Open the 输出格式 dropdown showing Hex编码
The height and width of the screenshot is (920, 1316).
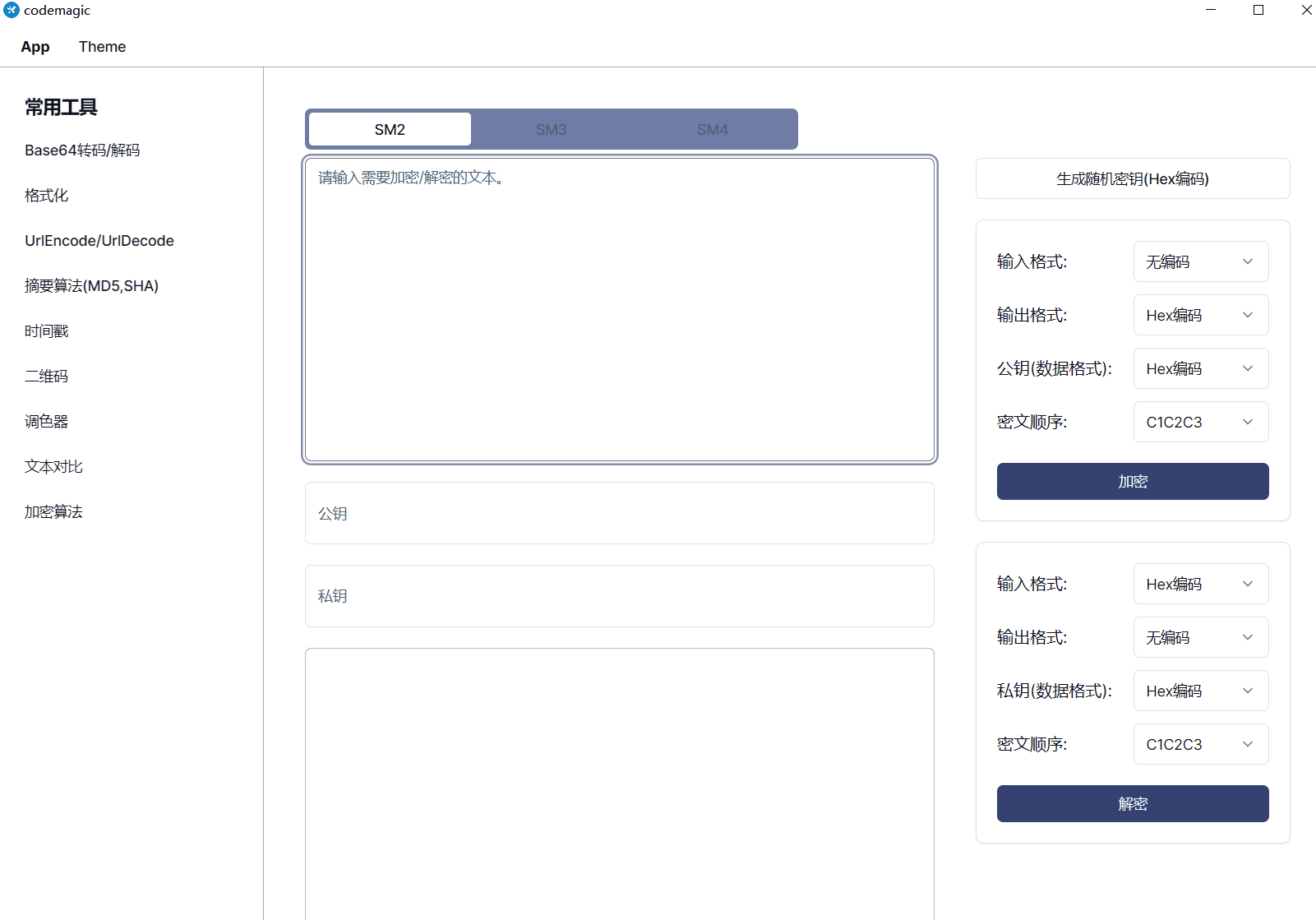click(1200, 315)
